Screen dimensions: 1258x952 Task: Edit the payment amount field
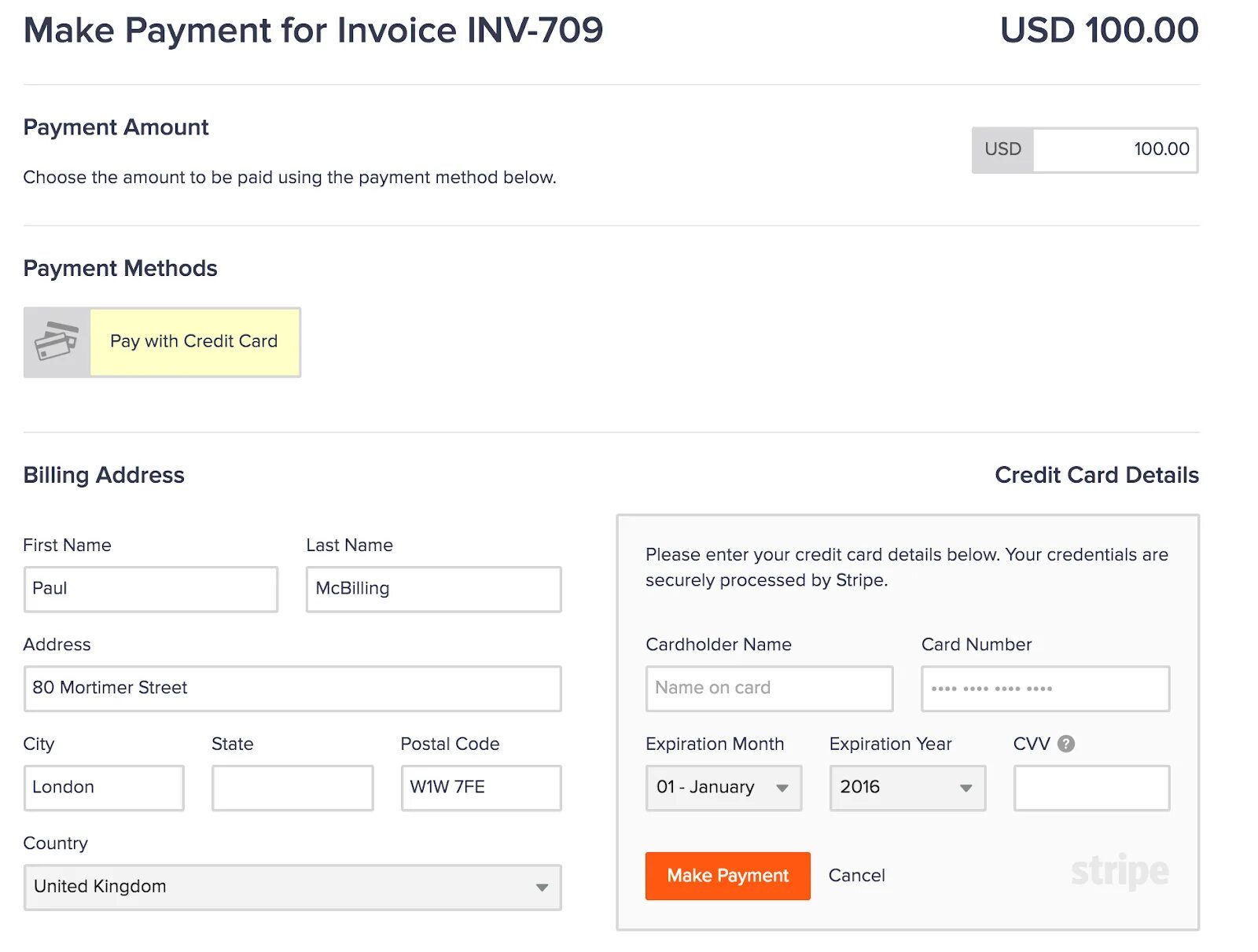pos(1115,150)
